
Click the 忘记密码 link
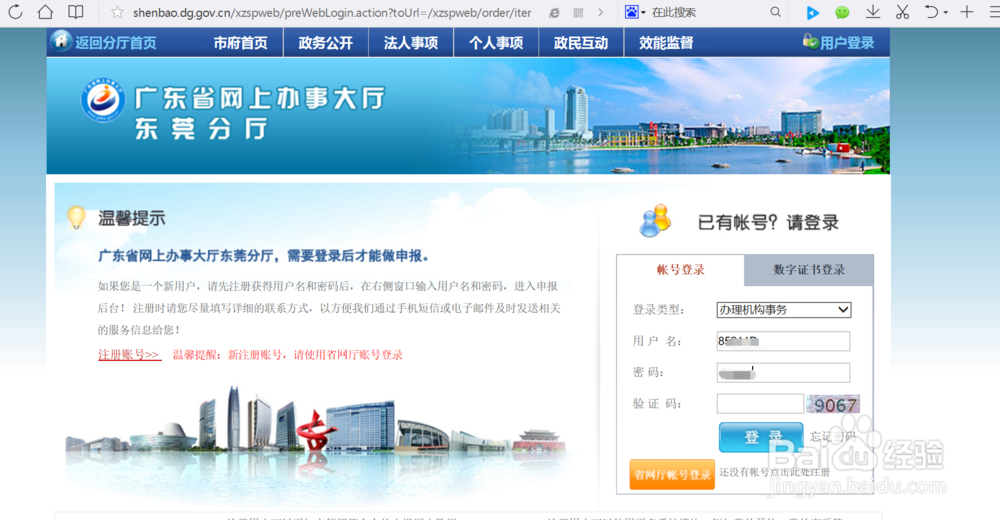tap(832, 437)
